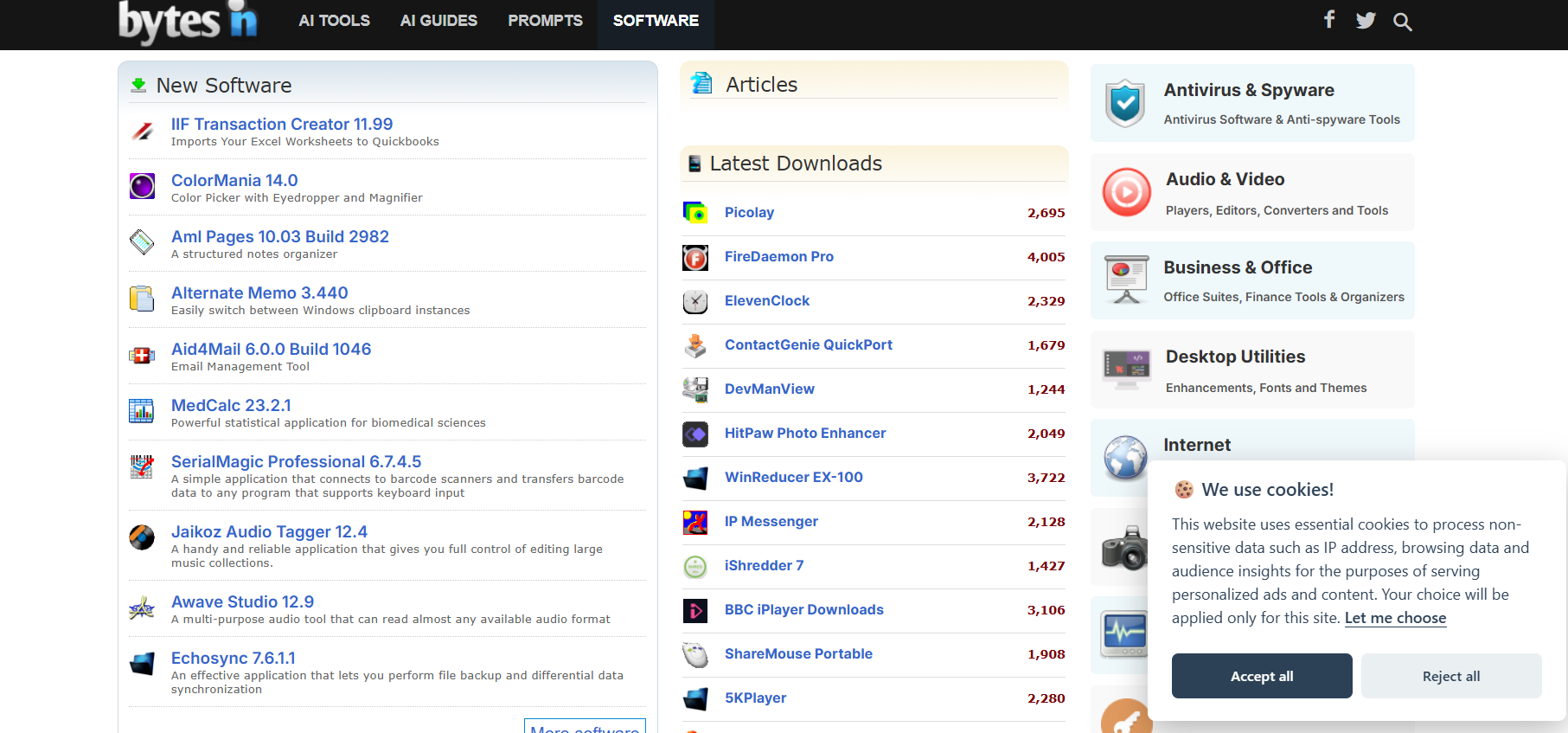The width and height of the screenshot is (1568, 733).
Task: Open the ElevenClock link
Action: pos(767,300)
